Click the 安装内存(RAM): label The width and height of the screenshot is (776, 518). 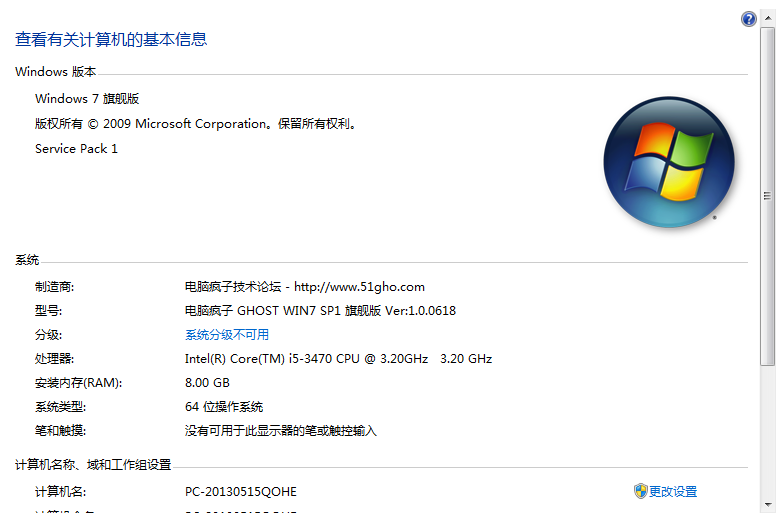[x=78, y=383]
